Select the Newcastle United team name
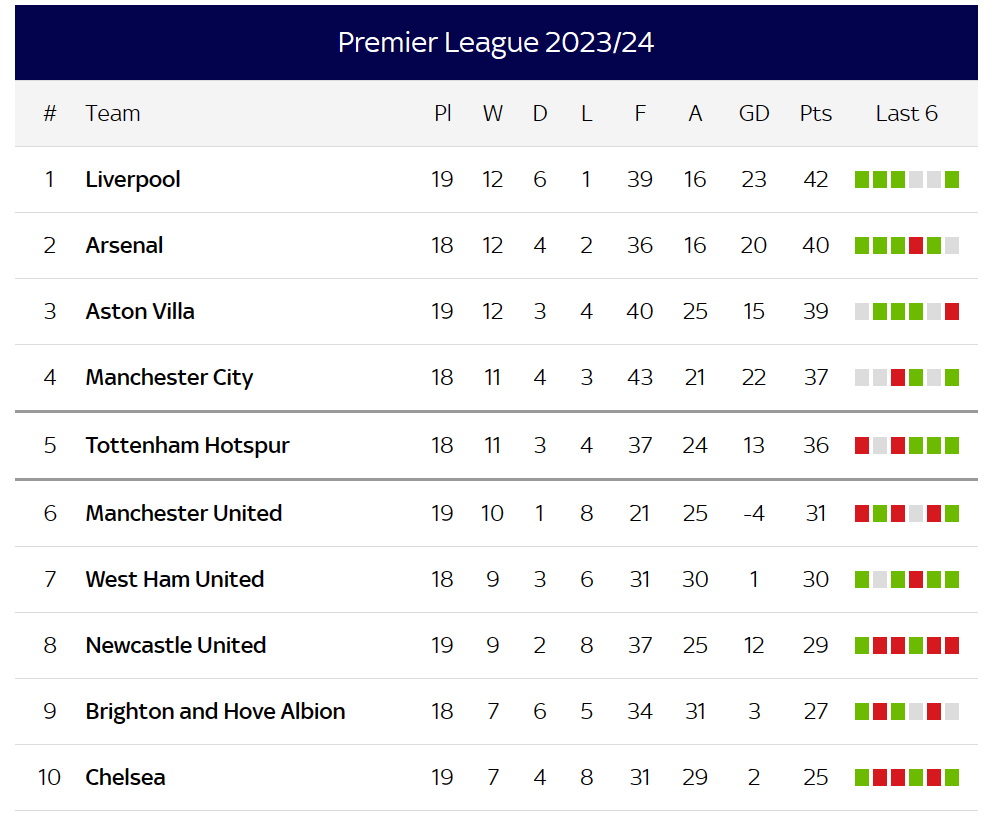Screen dimensions: 1000x819 point(176,646)
